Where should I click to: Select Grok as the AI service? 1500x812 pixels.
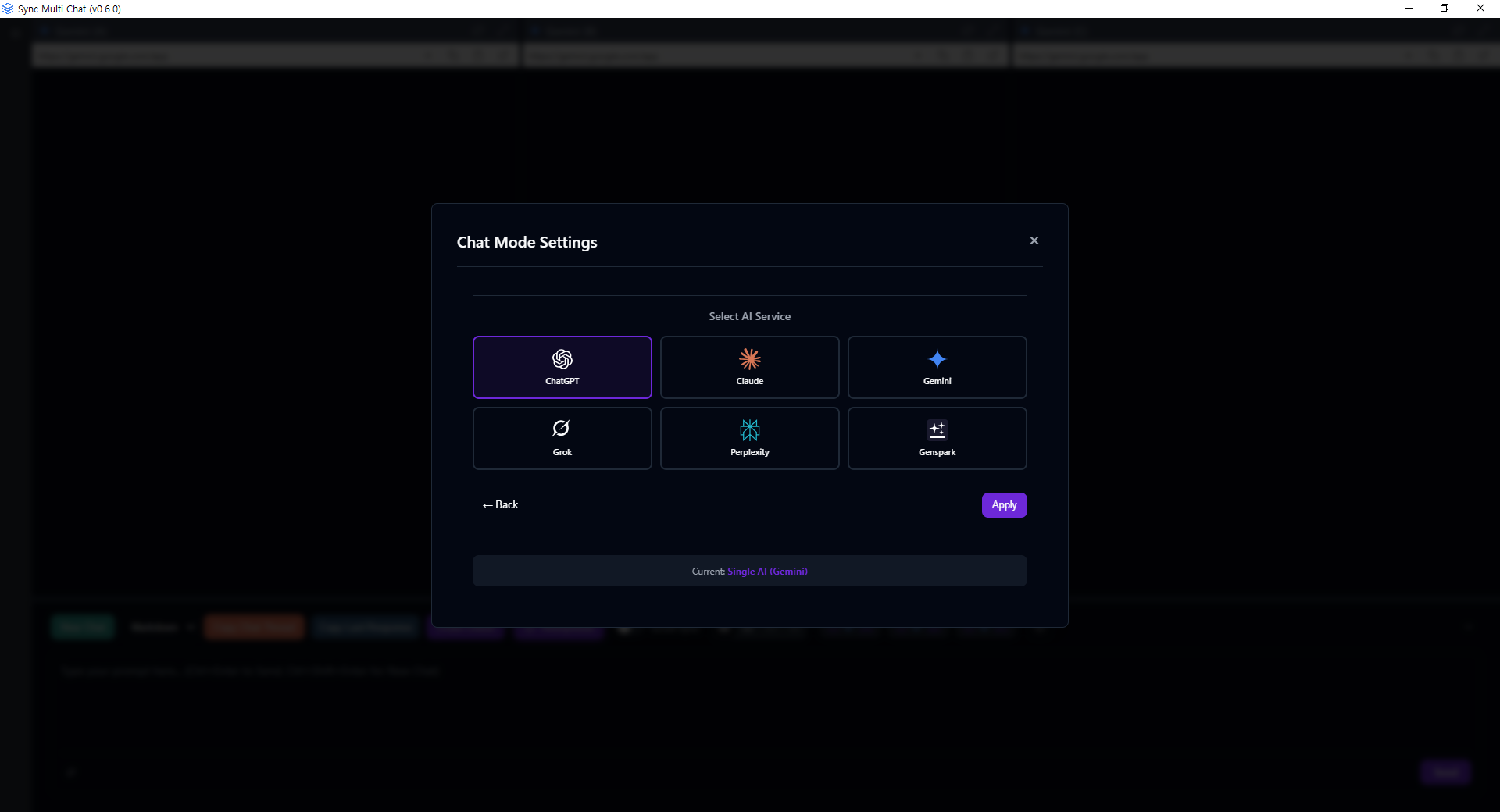point(562,438)
